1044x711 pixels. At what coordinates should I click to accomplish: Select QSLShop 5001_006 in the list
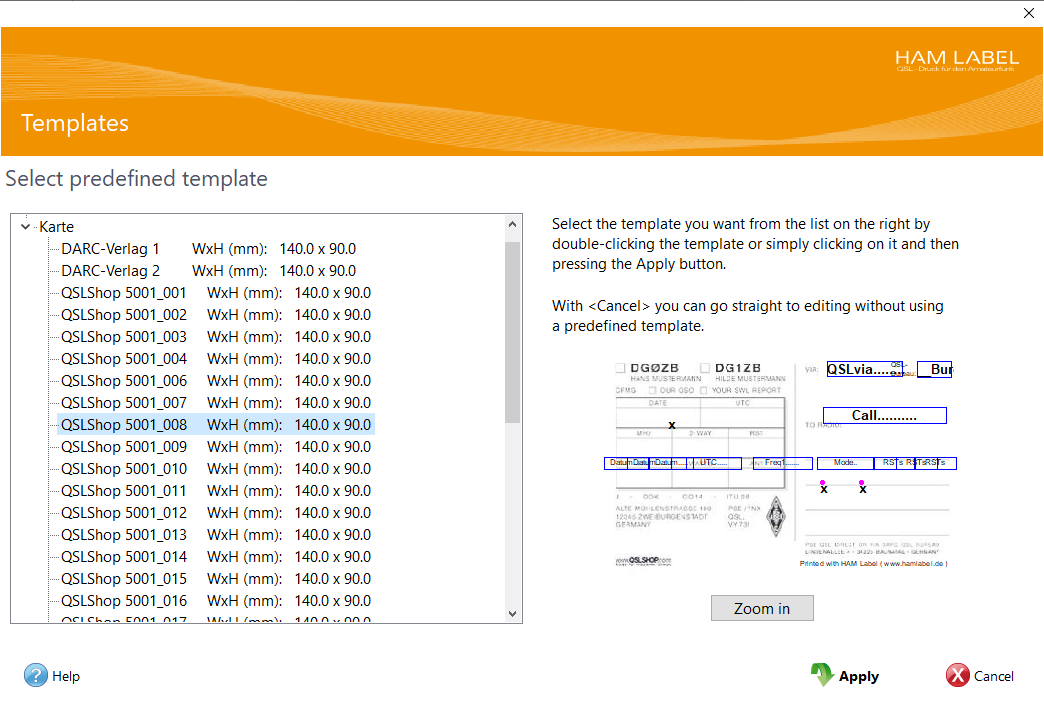click(216, 381)
